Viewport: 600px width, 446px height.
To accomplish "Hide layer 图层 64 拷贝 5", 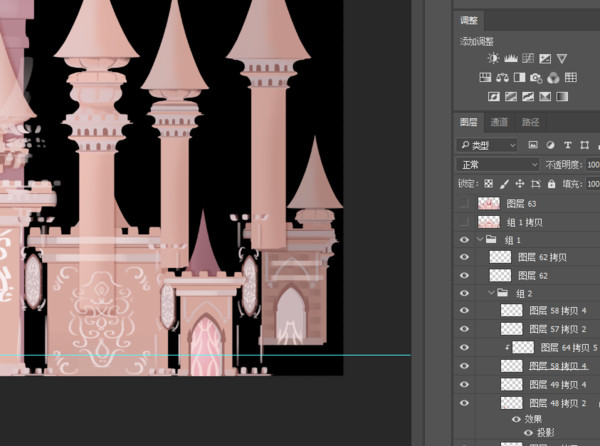I will (464, 347).
